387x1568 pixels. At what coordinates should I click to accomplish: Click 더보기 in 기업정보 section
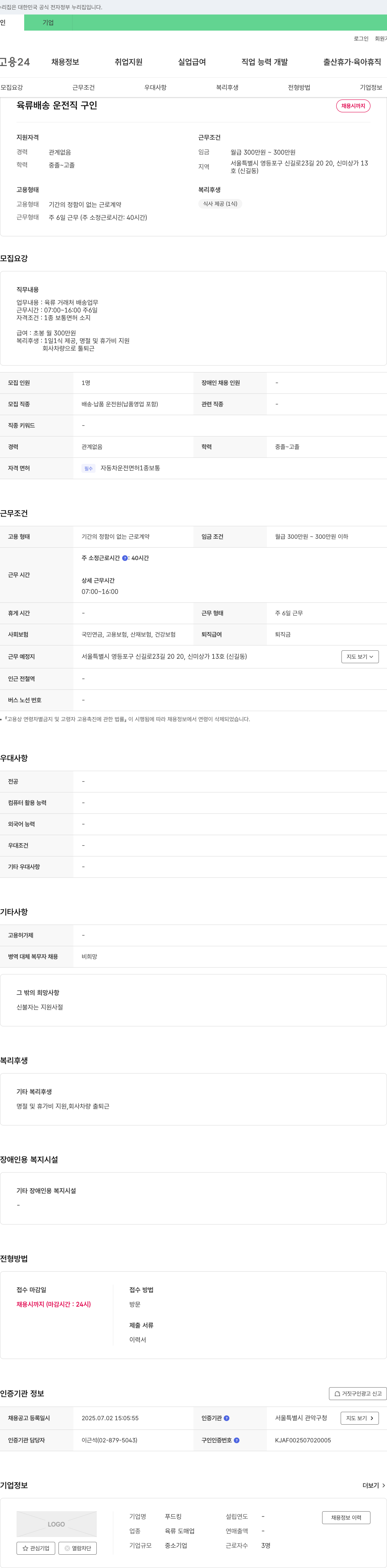point(374,1486)
